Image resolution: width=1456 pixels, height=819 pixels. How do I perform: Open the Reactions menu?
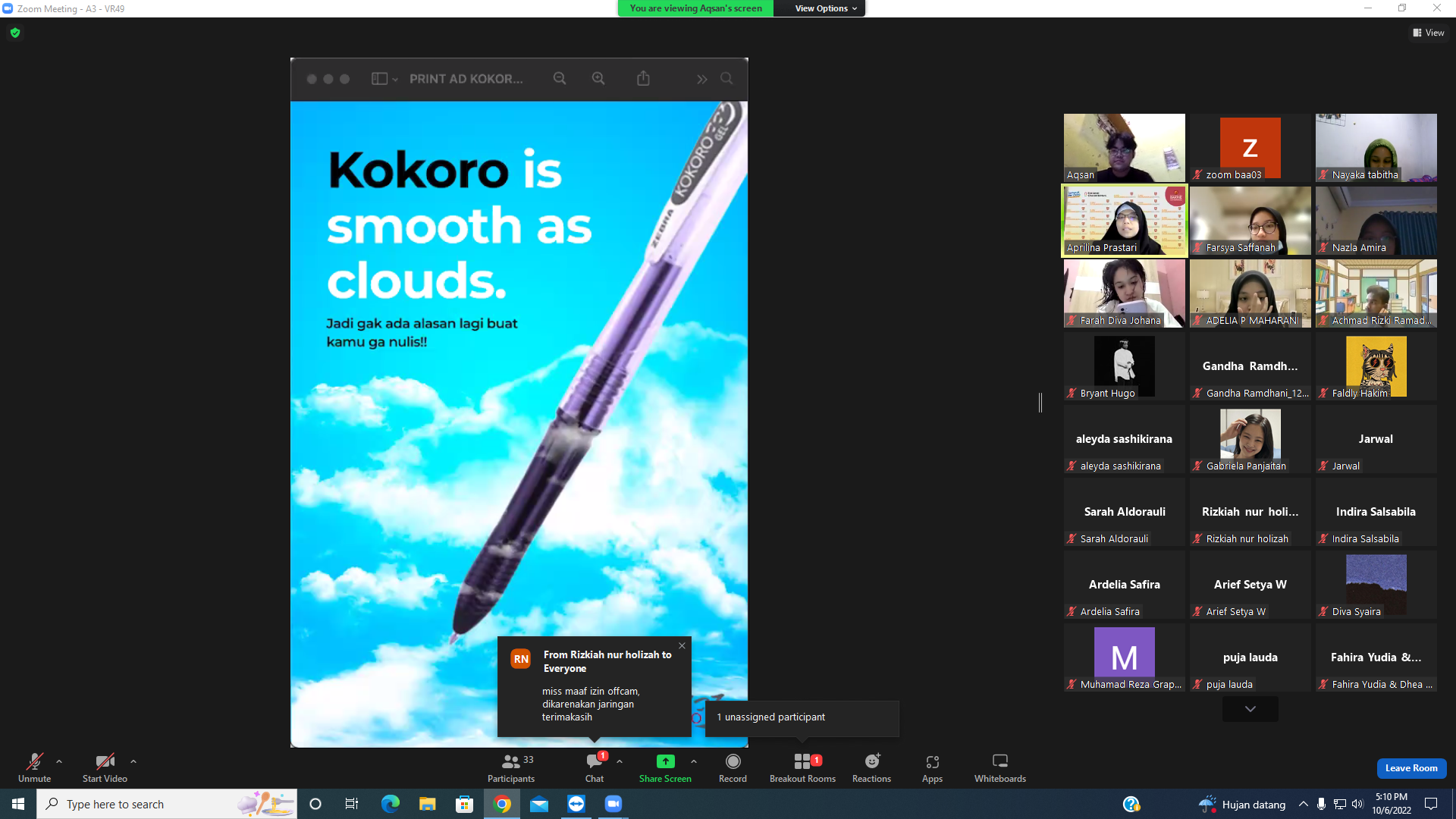point(871,767)
